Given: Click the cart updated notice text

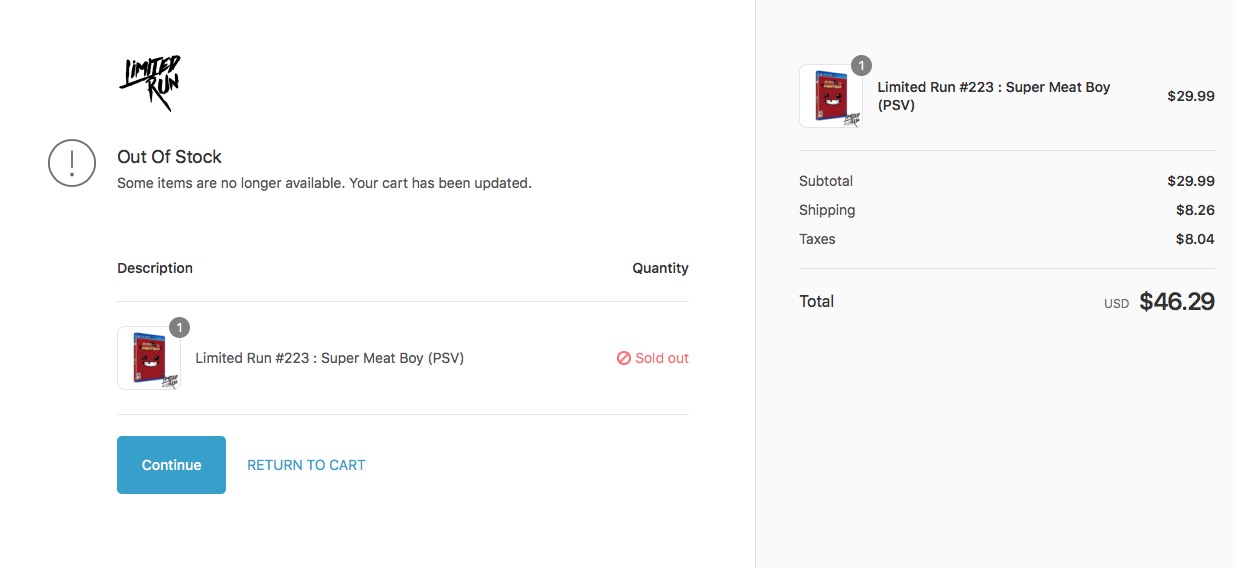Looking at the screenshot, I should pyautogui.click(x=324, y=183).
